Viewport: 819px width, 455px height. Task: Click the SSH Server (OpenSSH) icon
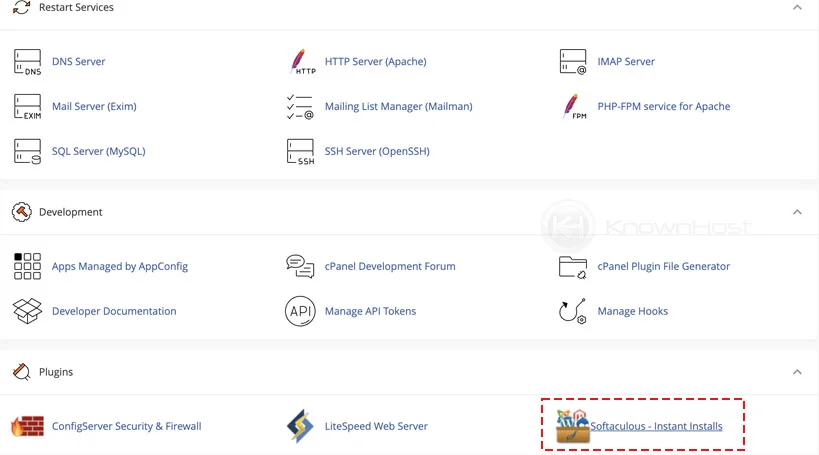[300, 152]
